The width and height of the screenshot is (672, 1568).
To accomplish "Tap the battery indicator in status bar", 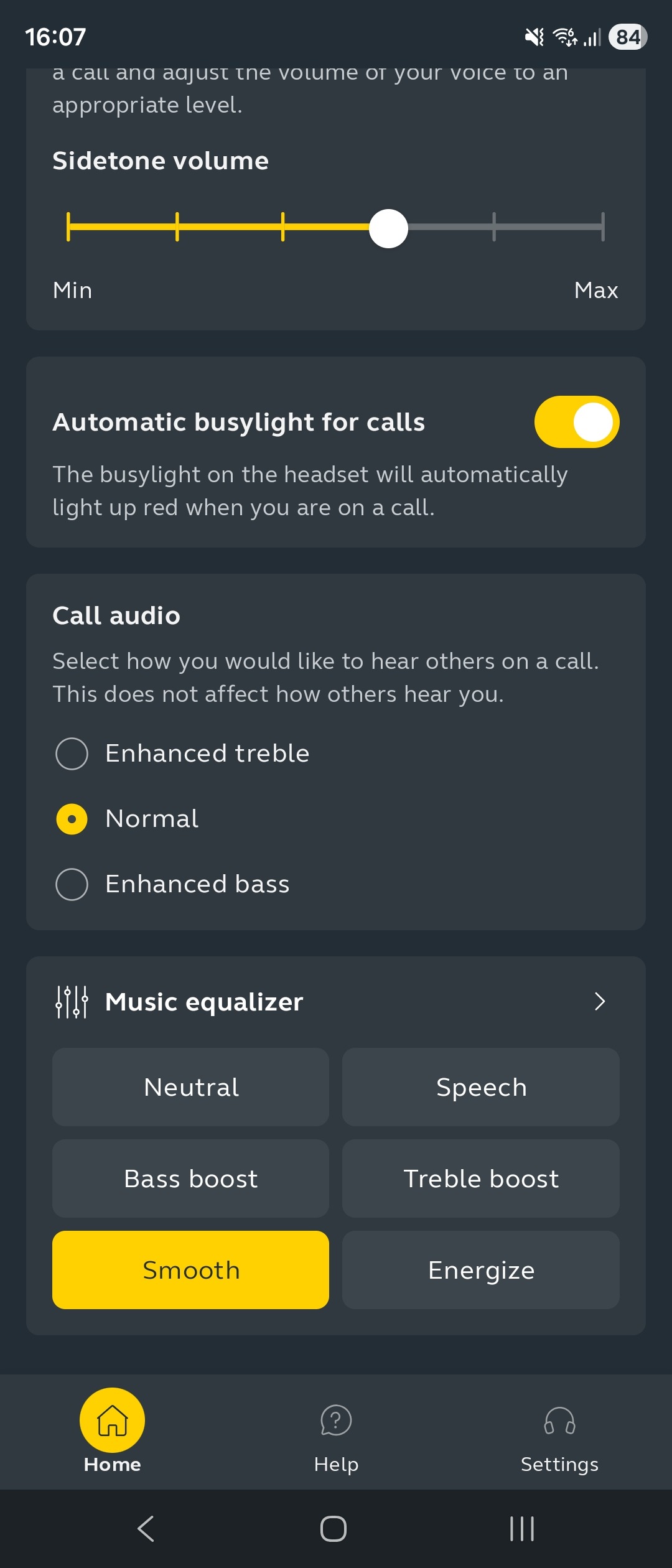I will tap(628, 37).
